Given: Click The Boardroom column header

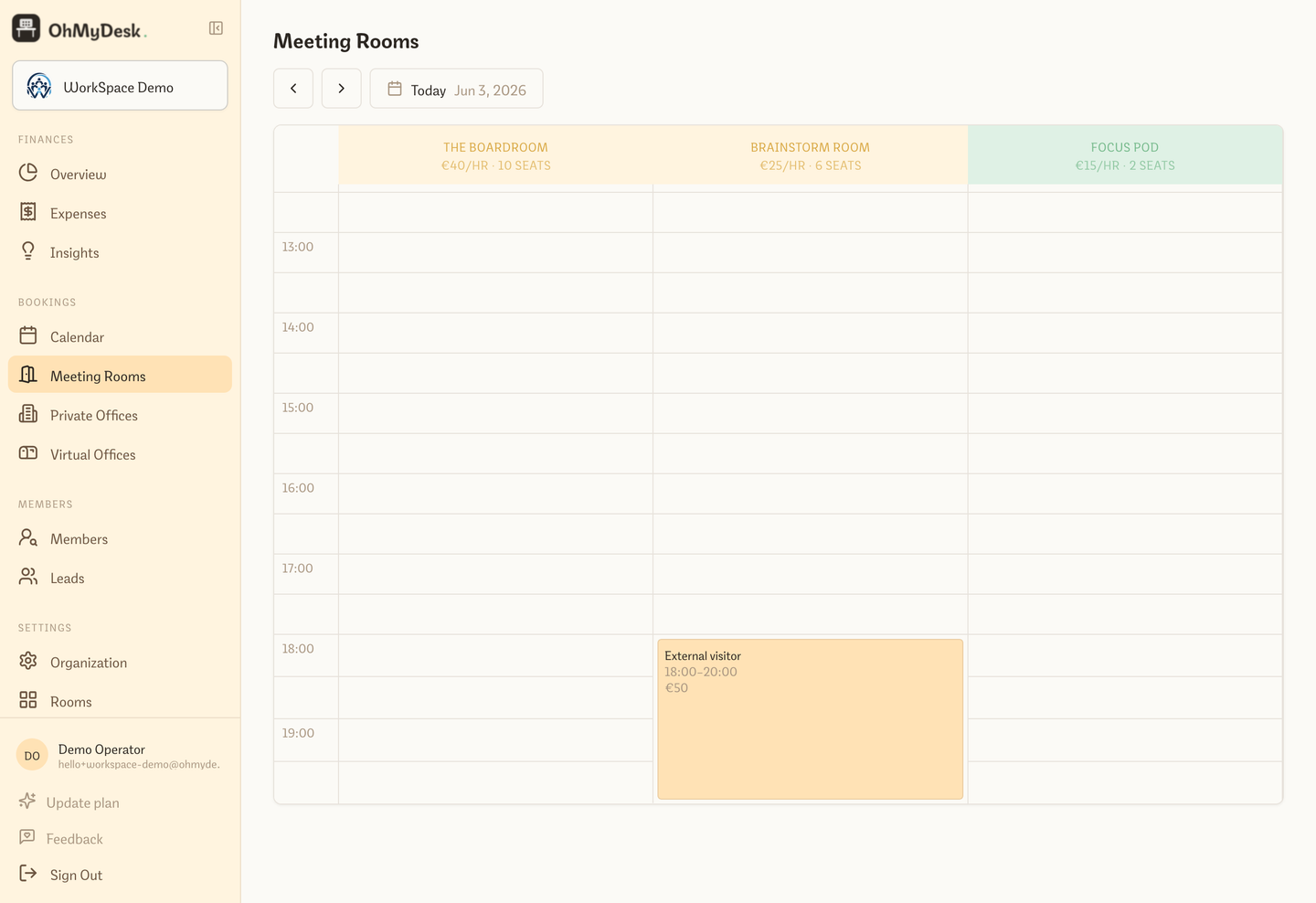Looking at the screenshot, I should click(x=496, y=155).
